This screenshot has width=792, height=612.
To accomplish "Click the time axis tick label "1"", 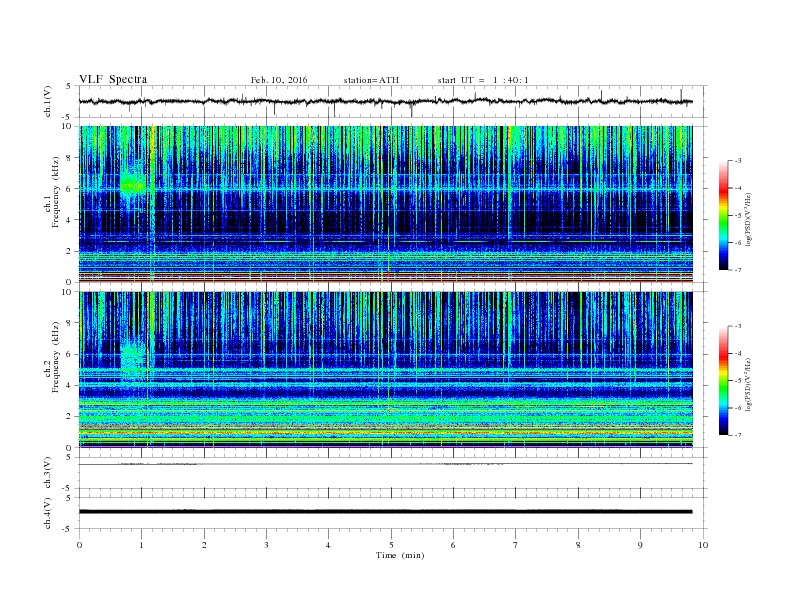I will pyautogui.click(x=141, y=545).
